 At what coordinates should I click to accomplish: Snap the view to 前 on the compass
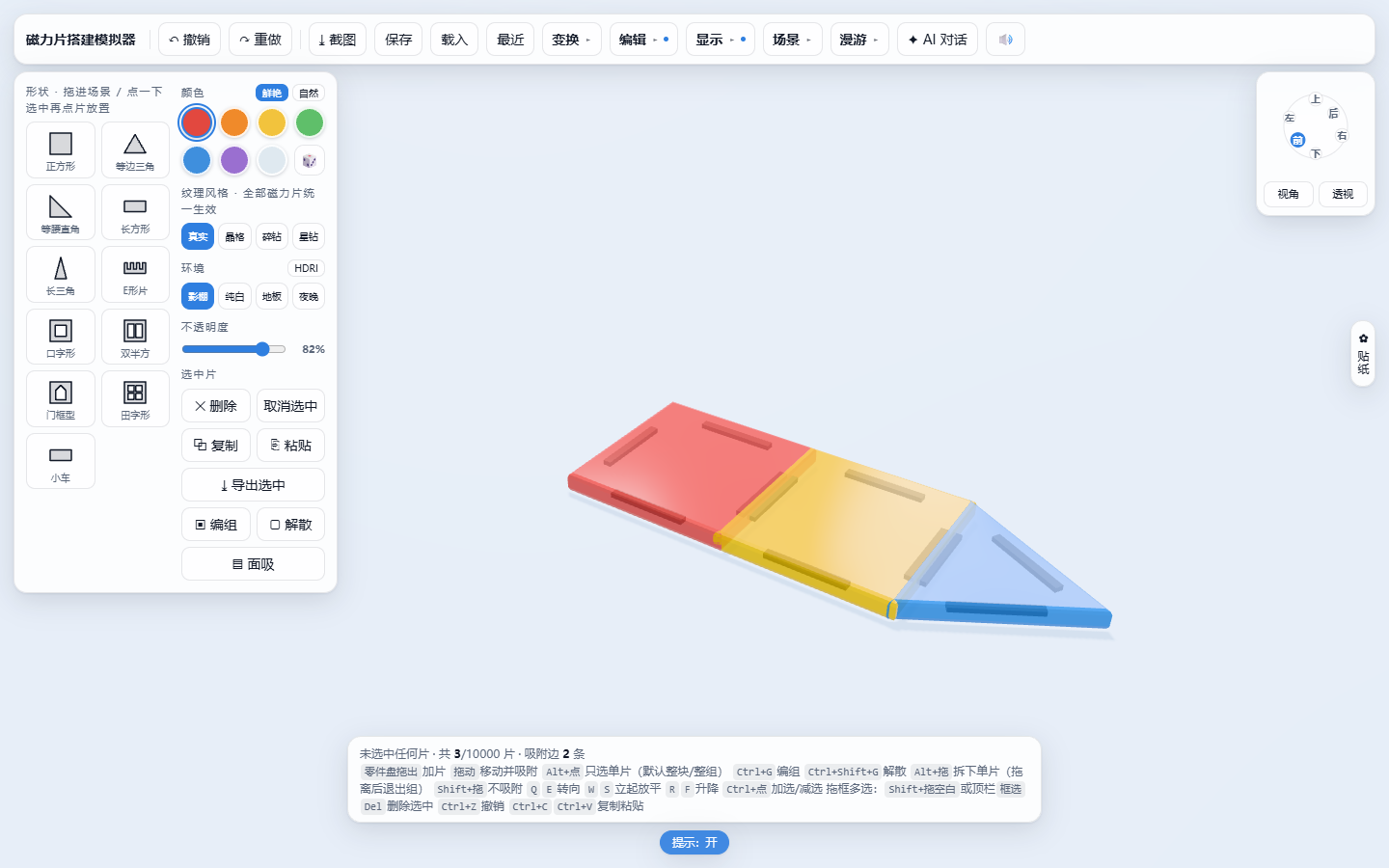coord(1297,140)
